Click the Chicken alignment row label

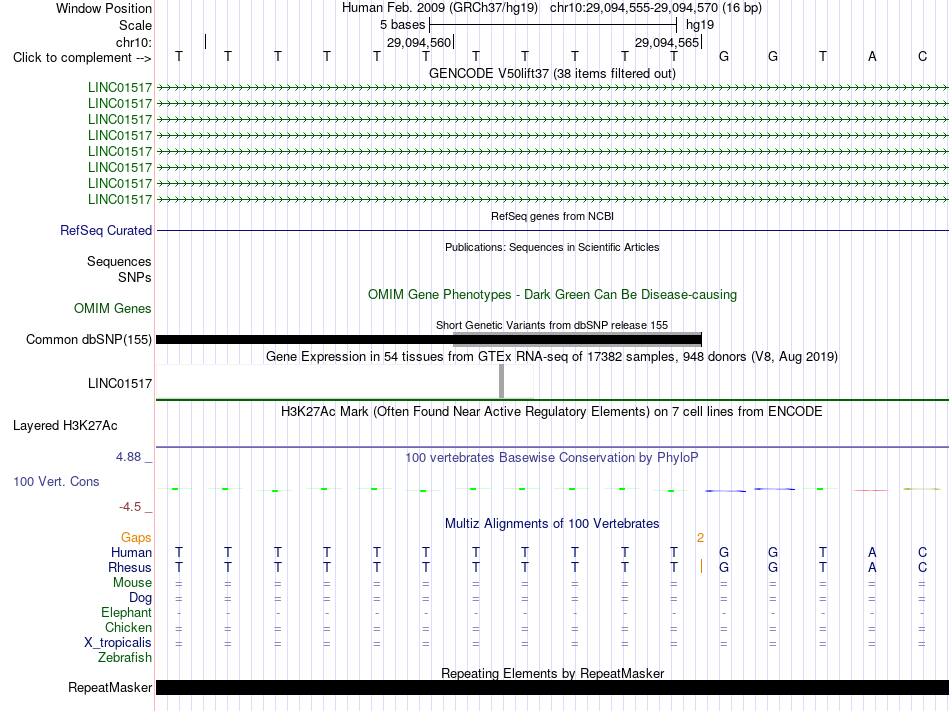pyautogui.click(x=128, y=627)
